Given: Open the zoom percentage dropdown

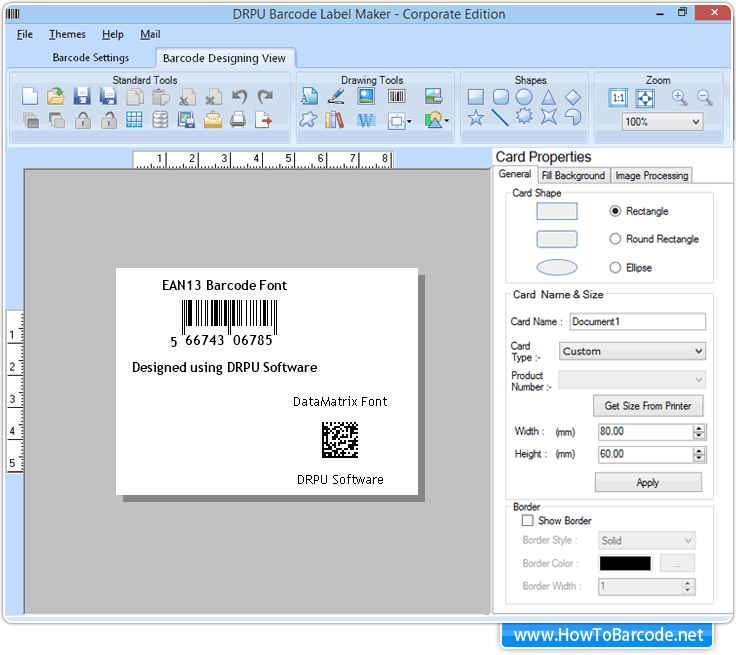Looking at the screenshot, I should tap(696, 122).
